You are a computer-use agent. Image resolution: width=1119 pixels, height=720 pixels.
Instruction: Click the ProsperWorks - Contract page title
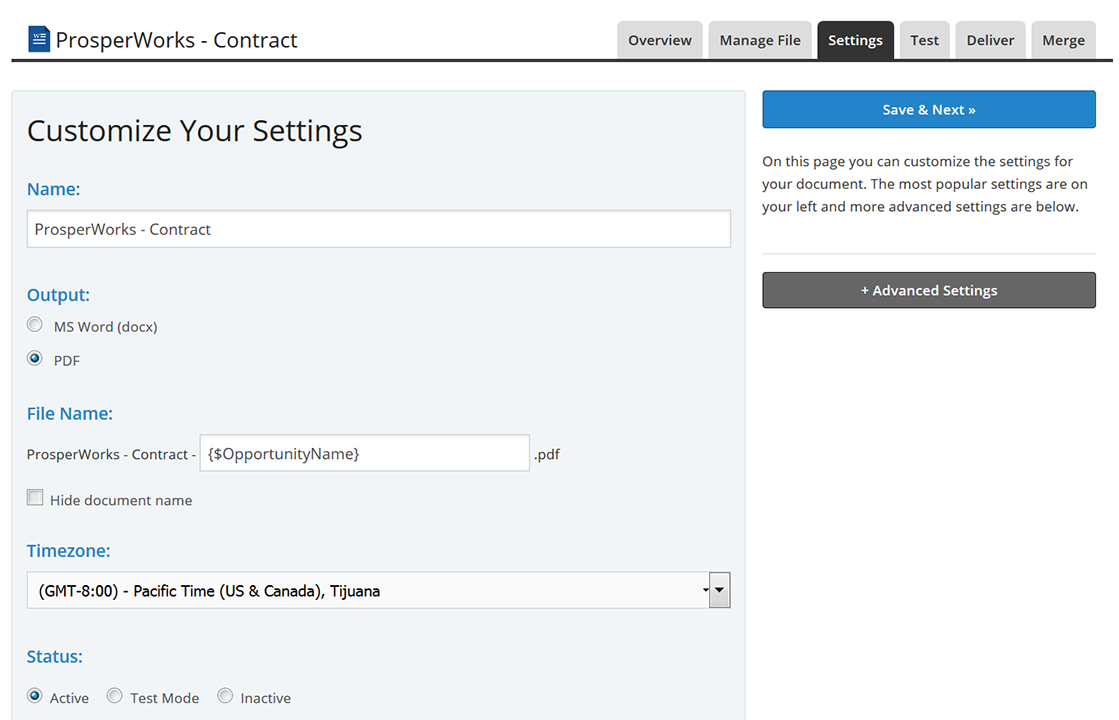pos(176,40)
